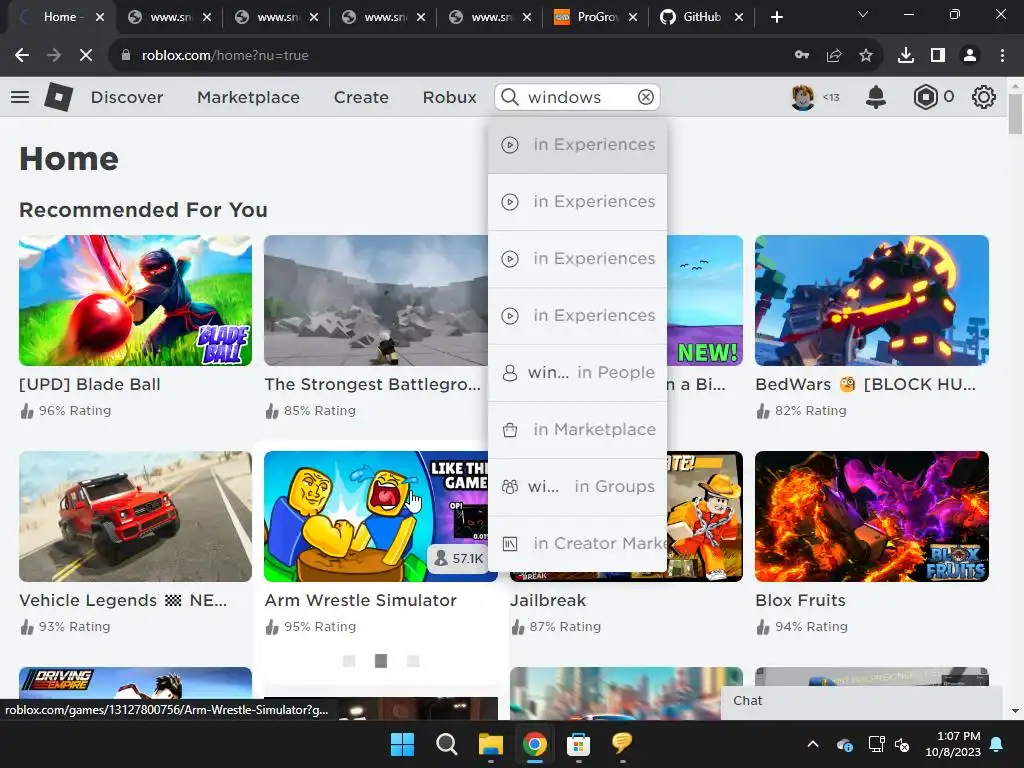Viewport: 1024px width, 768px height.
Task: Open the Driving Empire thumbnail
Action: (x=135, y=682)
